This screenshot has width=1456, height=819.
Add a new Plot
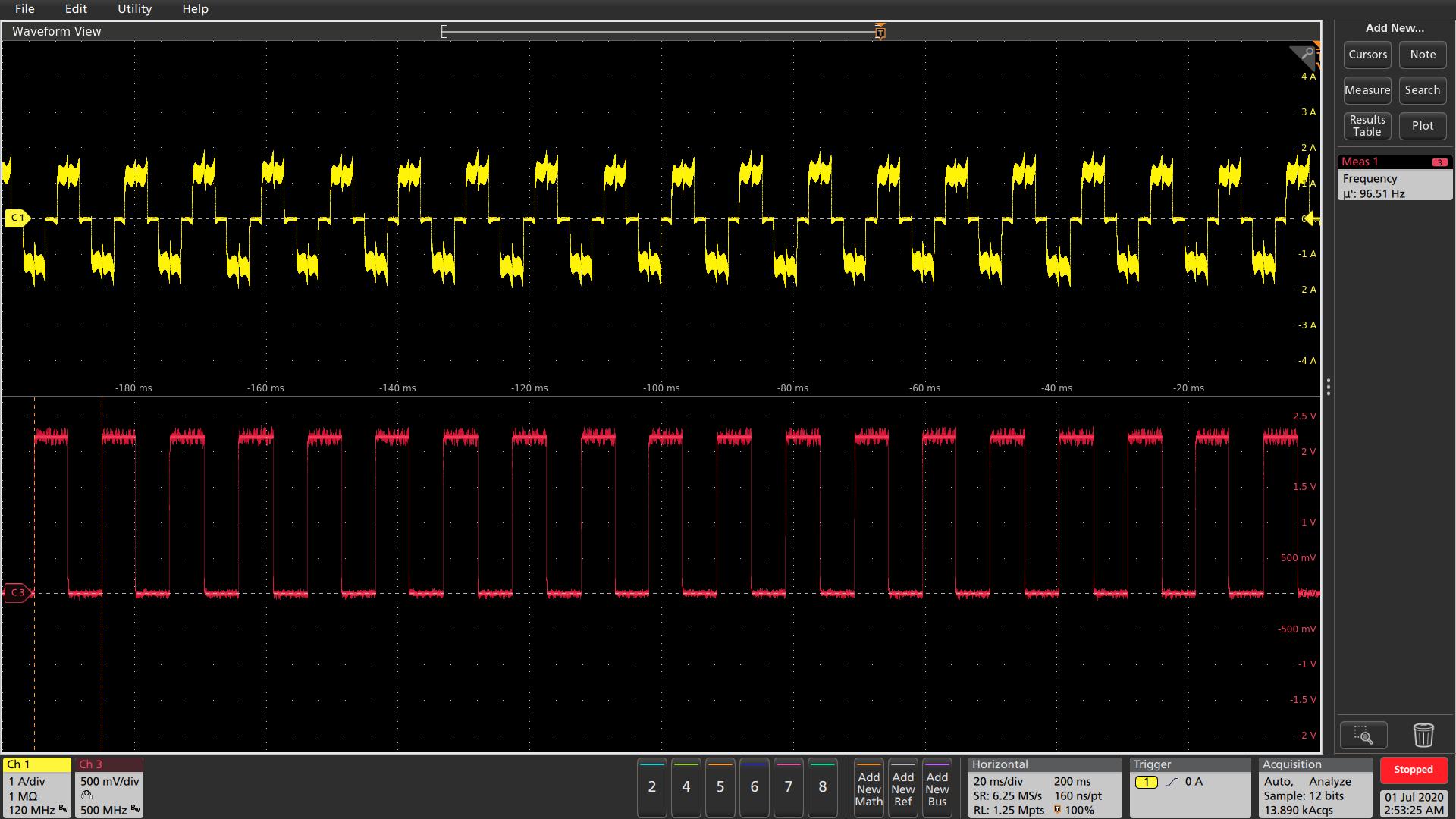point(1423,126)
